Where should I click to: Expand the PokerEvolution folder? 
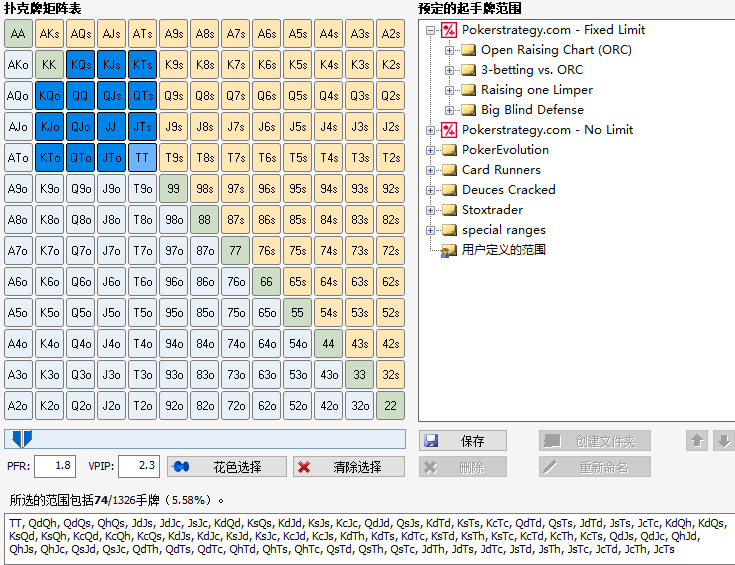pyautogui.click(x=430, y=151)
